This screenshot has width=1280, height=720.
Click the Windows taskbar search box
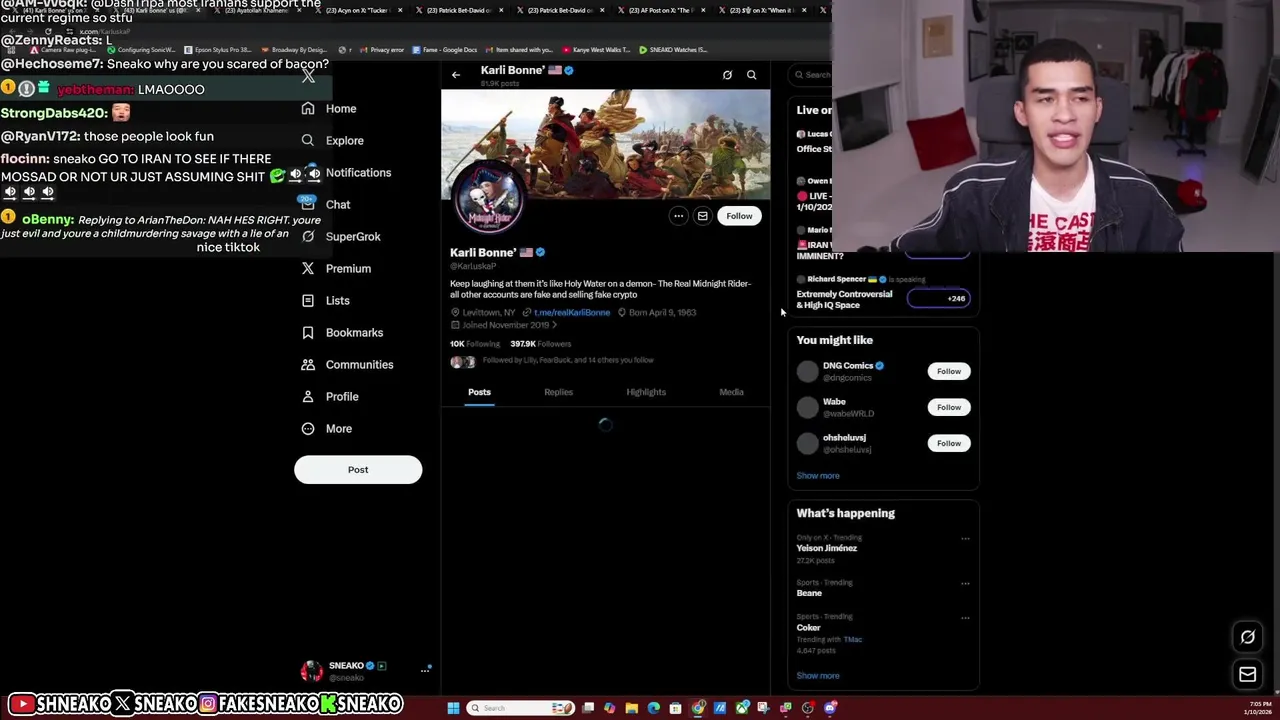(x=520, y=708)
